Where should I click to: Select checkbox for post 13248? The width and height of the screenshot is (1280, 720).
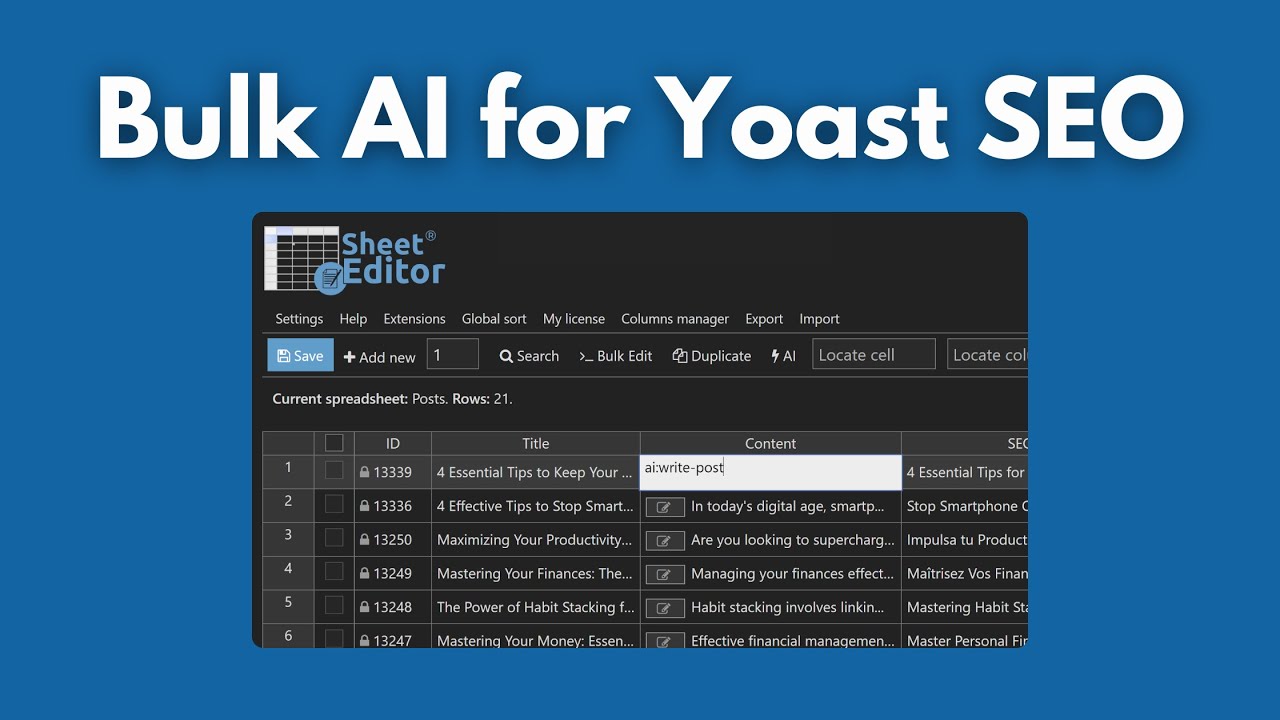pyautogui.click(x=334, y=605)
